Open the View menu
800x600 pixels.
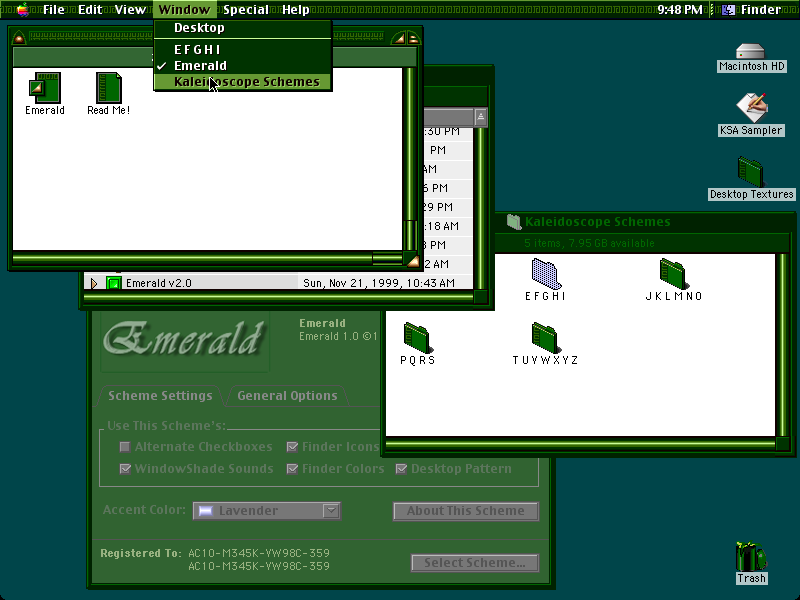pyautogui.click(x=130, y=9)
